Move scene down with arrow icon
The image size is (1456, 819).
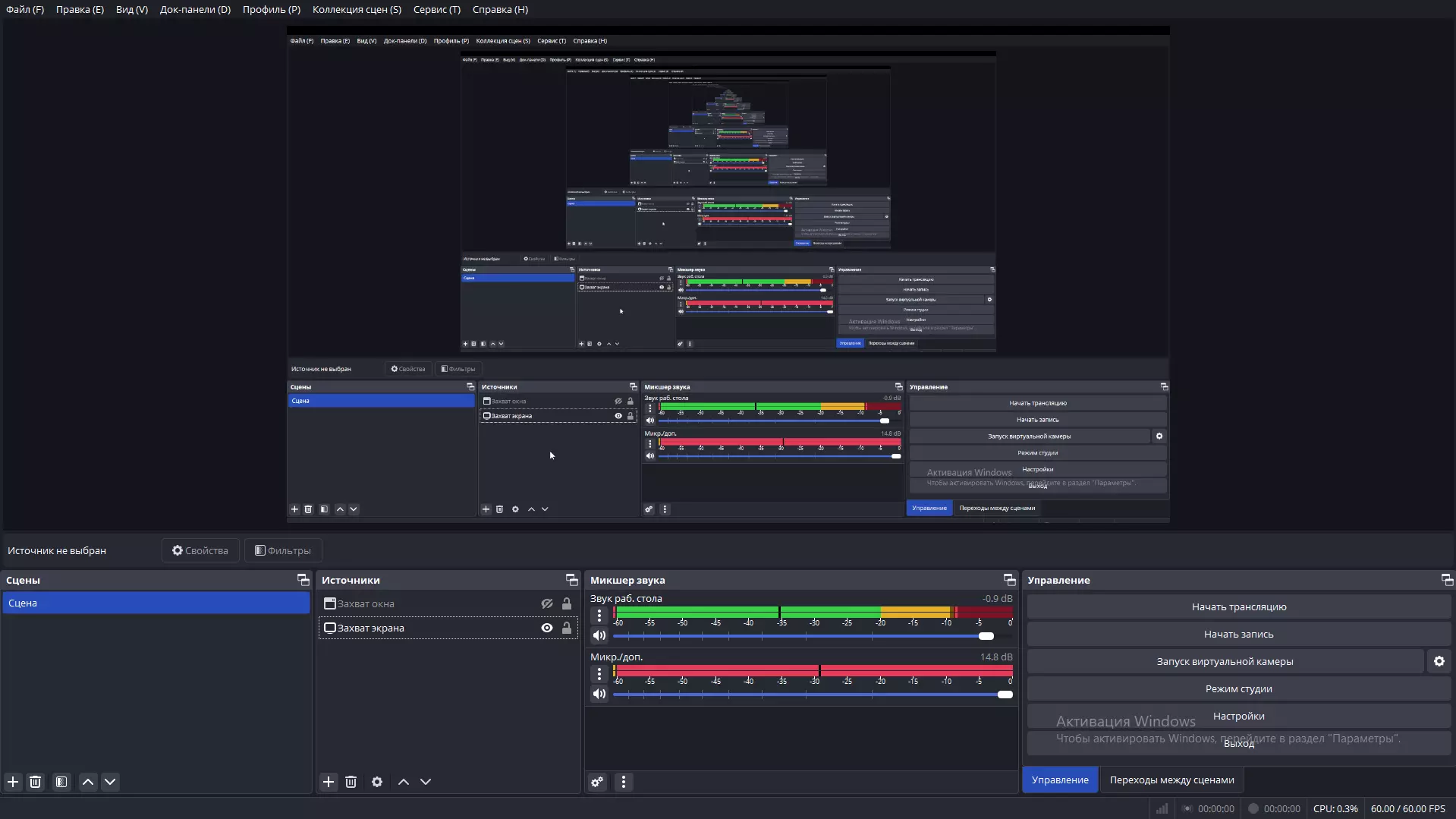110,782
